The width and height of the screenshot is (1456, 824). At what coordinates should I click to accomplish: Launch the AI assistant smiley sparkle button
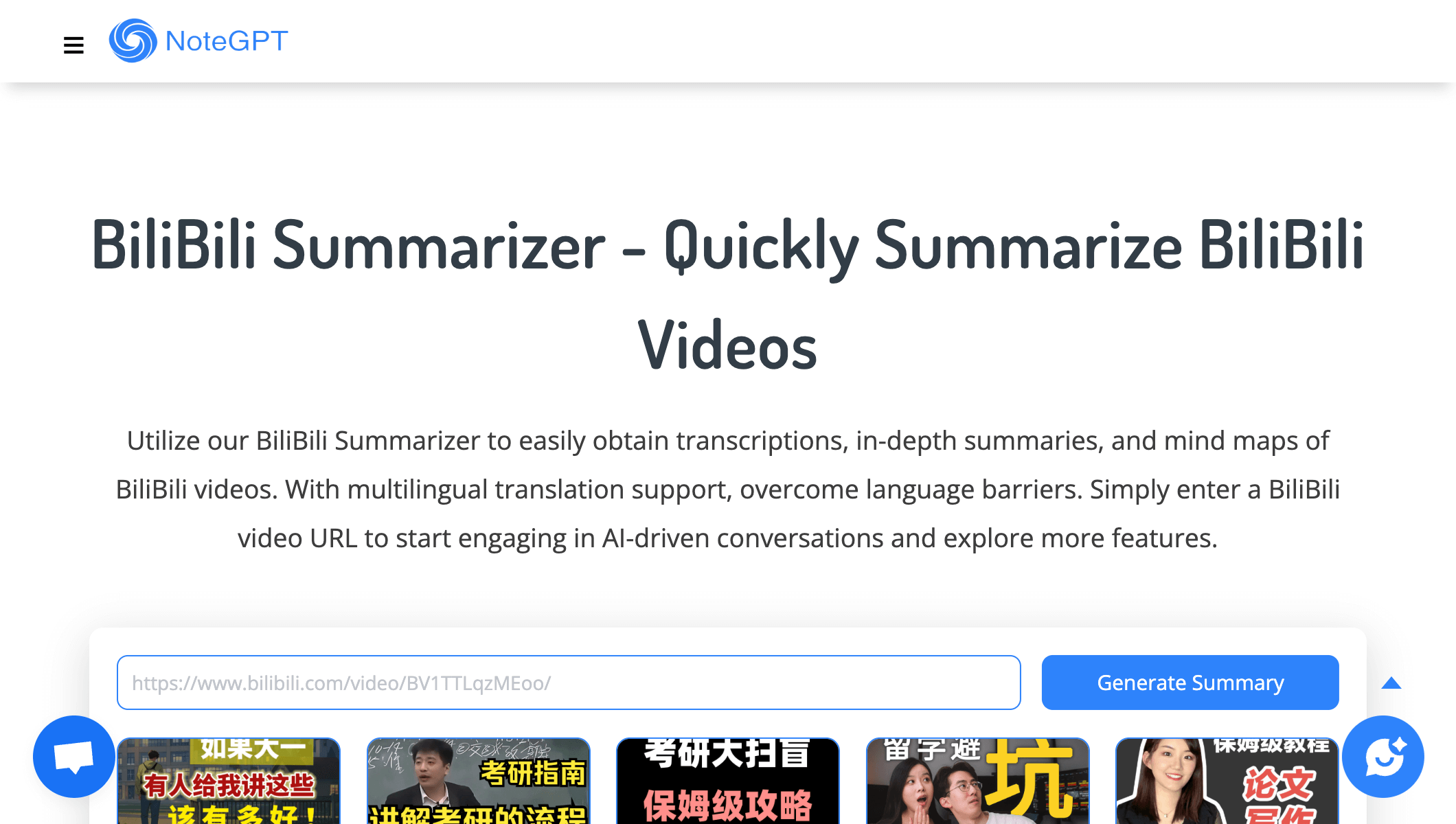click(x=1383, y=757)
